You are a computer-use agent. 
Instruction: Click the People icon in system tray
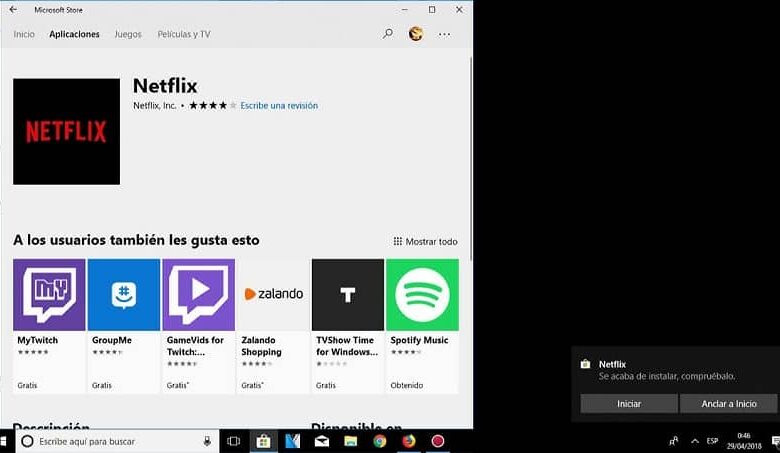pos(674,441)
